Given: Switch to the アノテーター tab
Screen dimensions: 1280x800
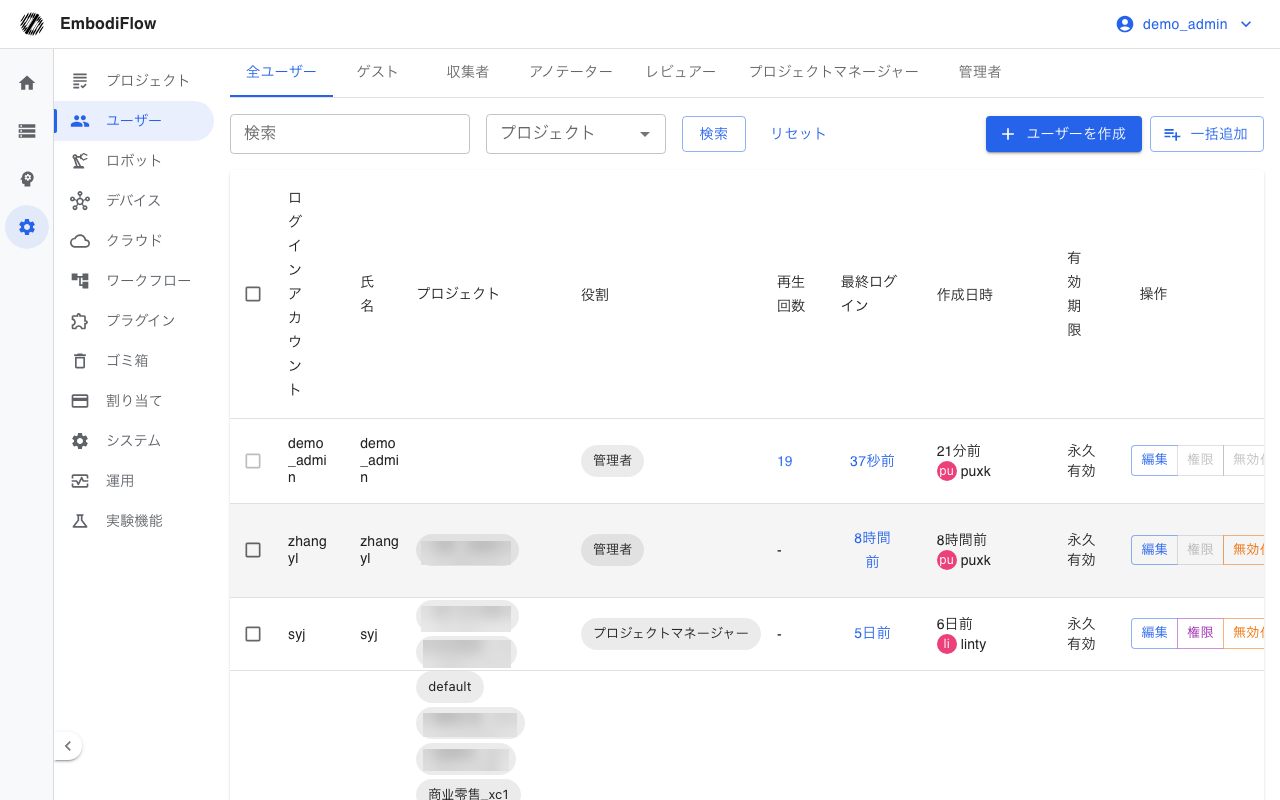Looking at the screenshot, I should (x=571, y=72).
